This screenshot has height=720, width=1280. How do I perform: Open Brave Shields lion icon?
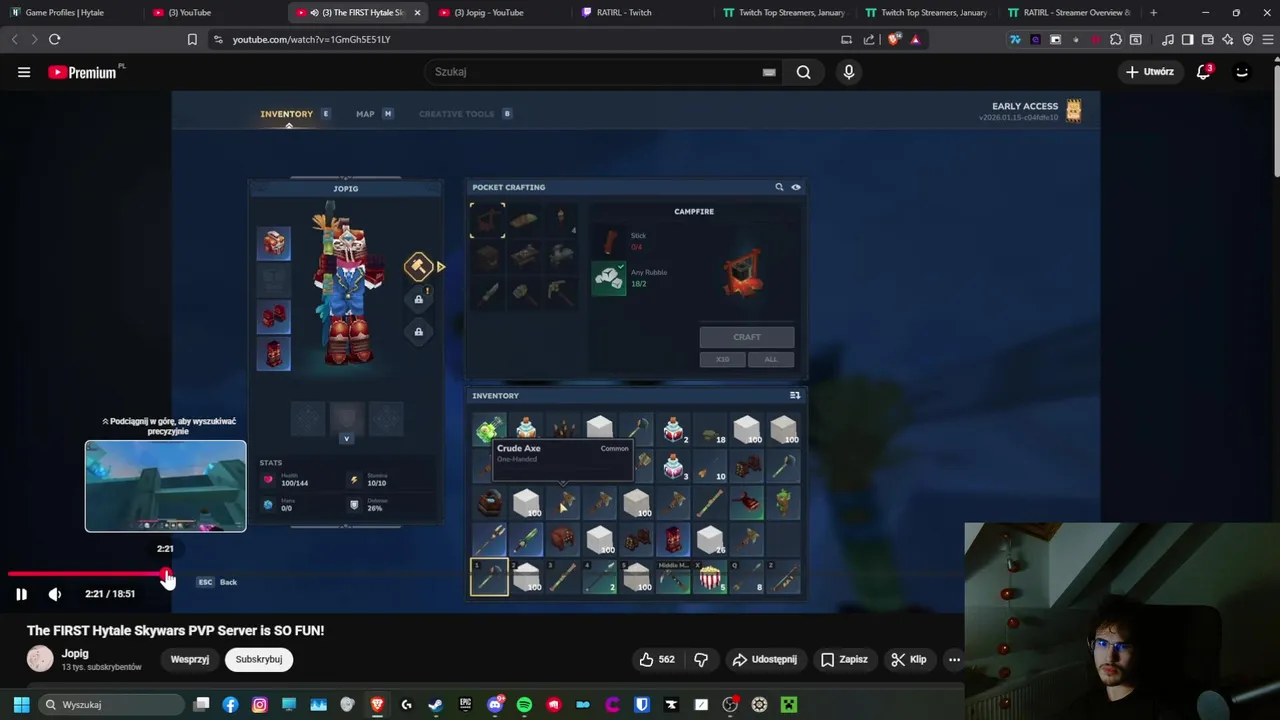(x=895, y=39)
